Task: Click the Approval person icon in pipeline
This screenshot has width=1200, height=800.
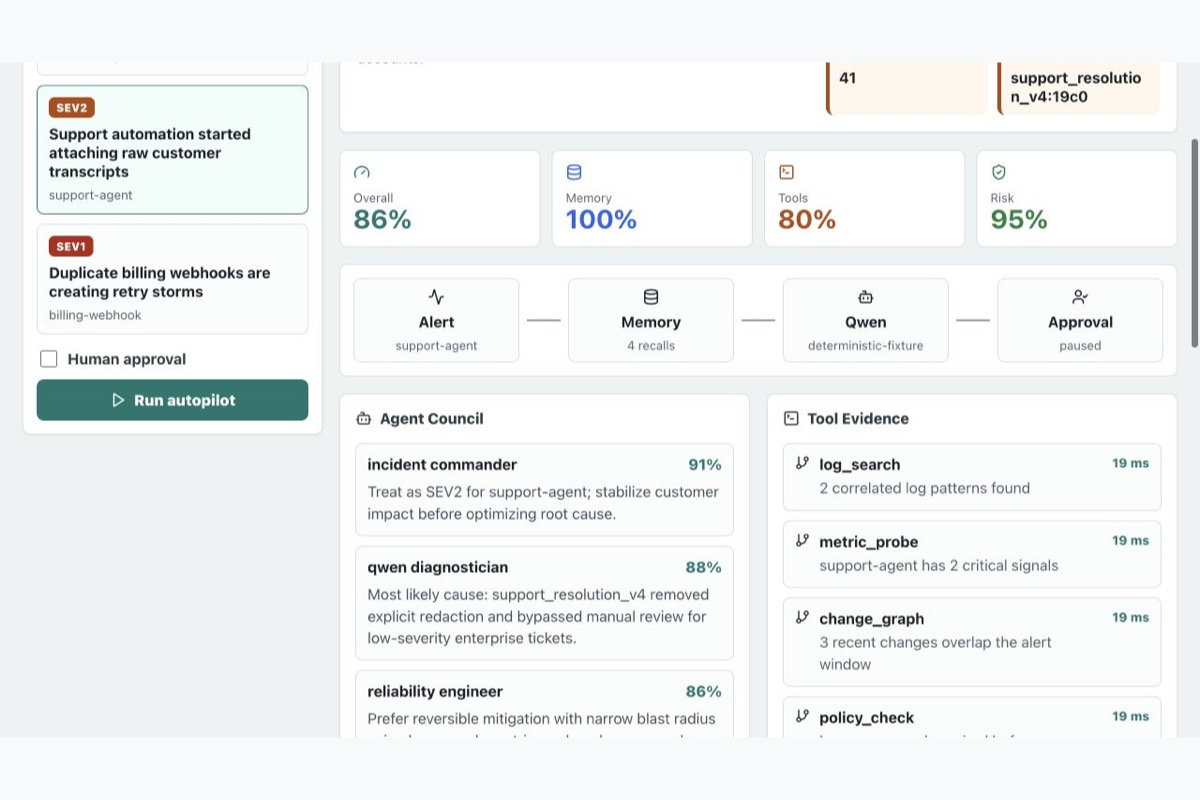Action: click(1080, 297)
